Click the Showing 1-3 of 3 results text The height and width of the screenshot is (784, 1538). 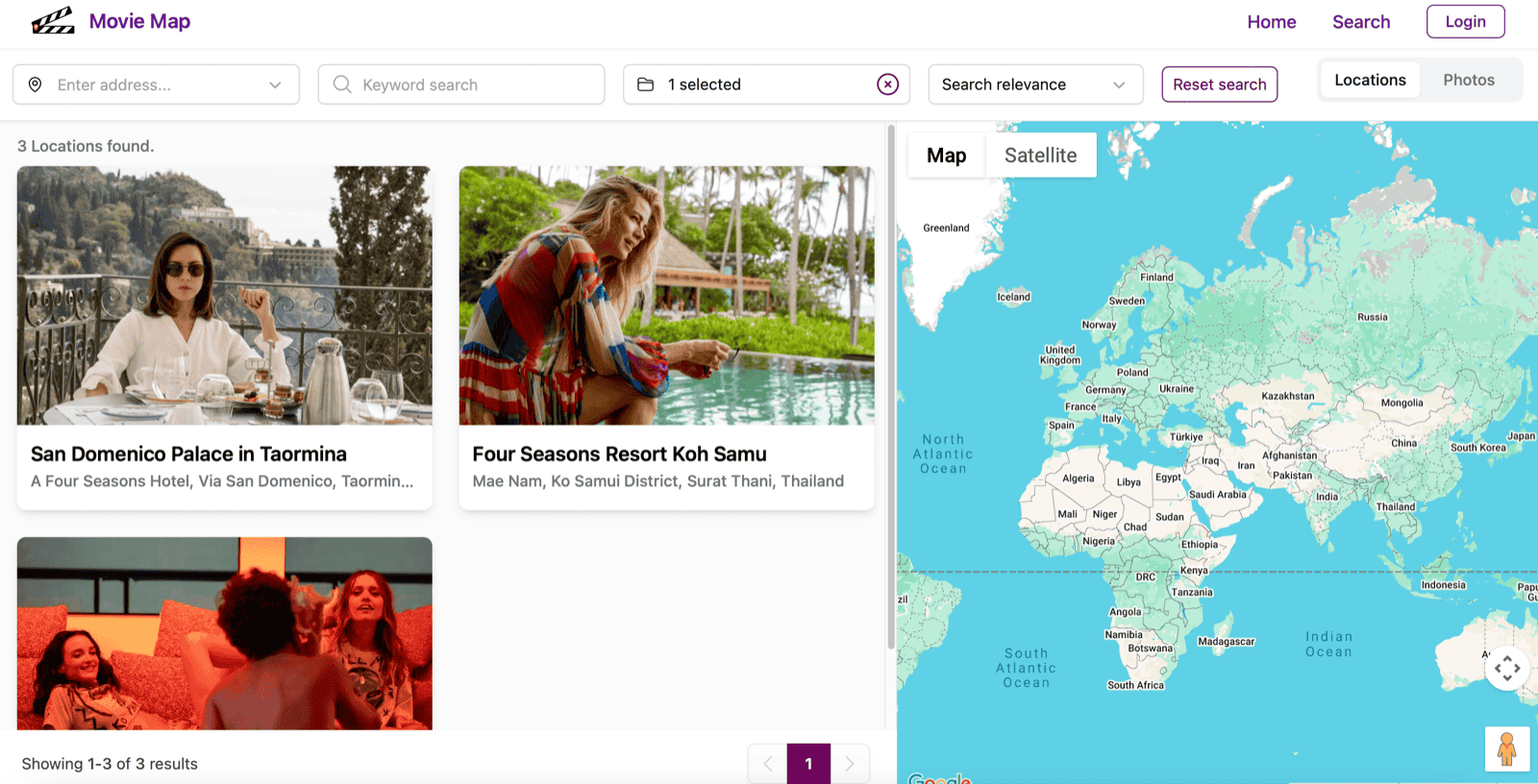point(110,764)
